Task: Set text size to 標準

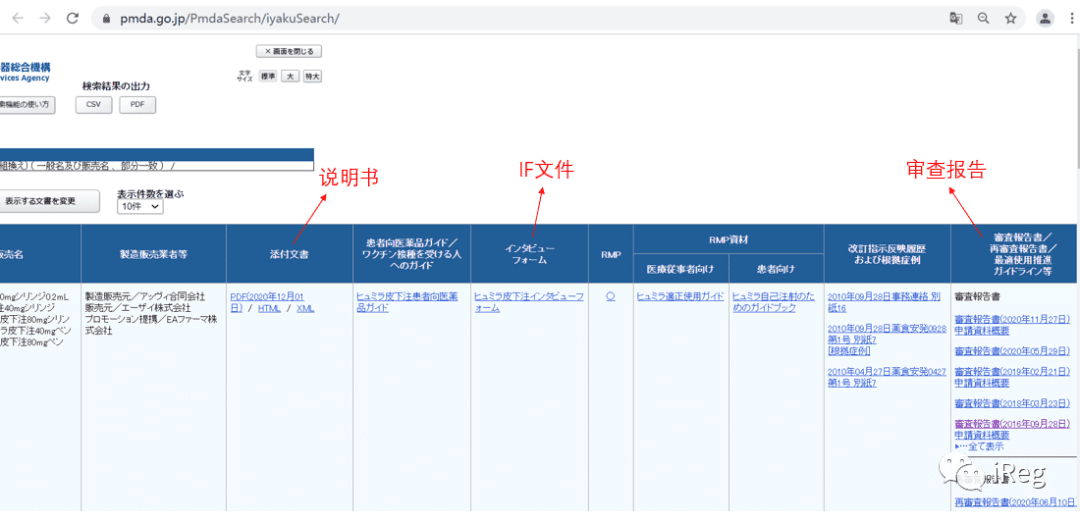Action: pos(267,76)
